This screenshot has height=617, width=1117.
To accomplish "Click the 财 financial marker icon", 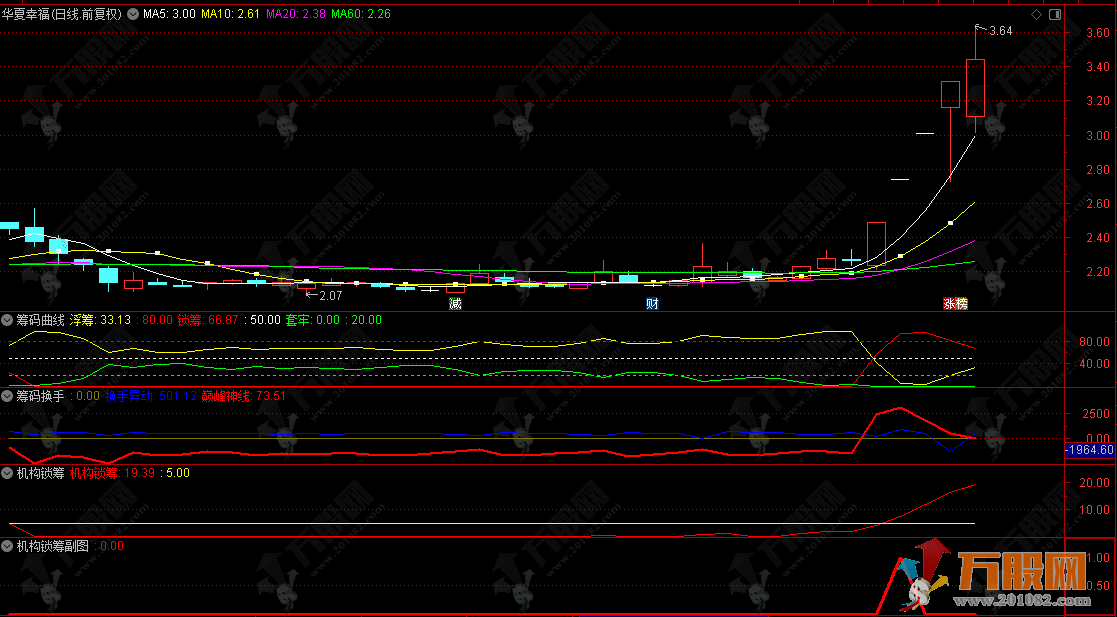I will (x=652, y=303).
